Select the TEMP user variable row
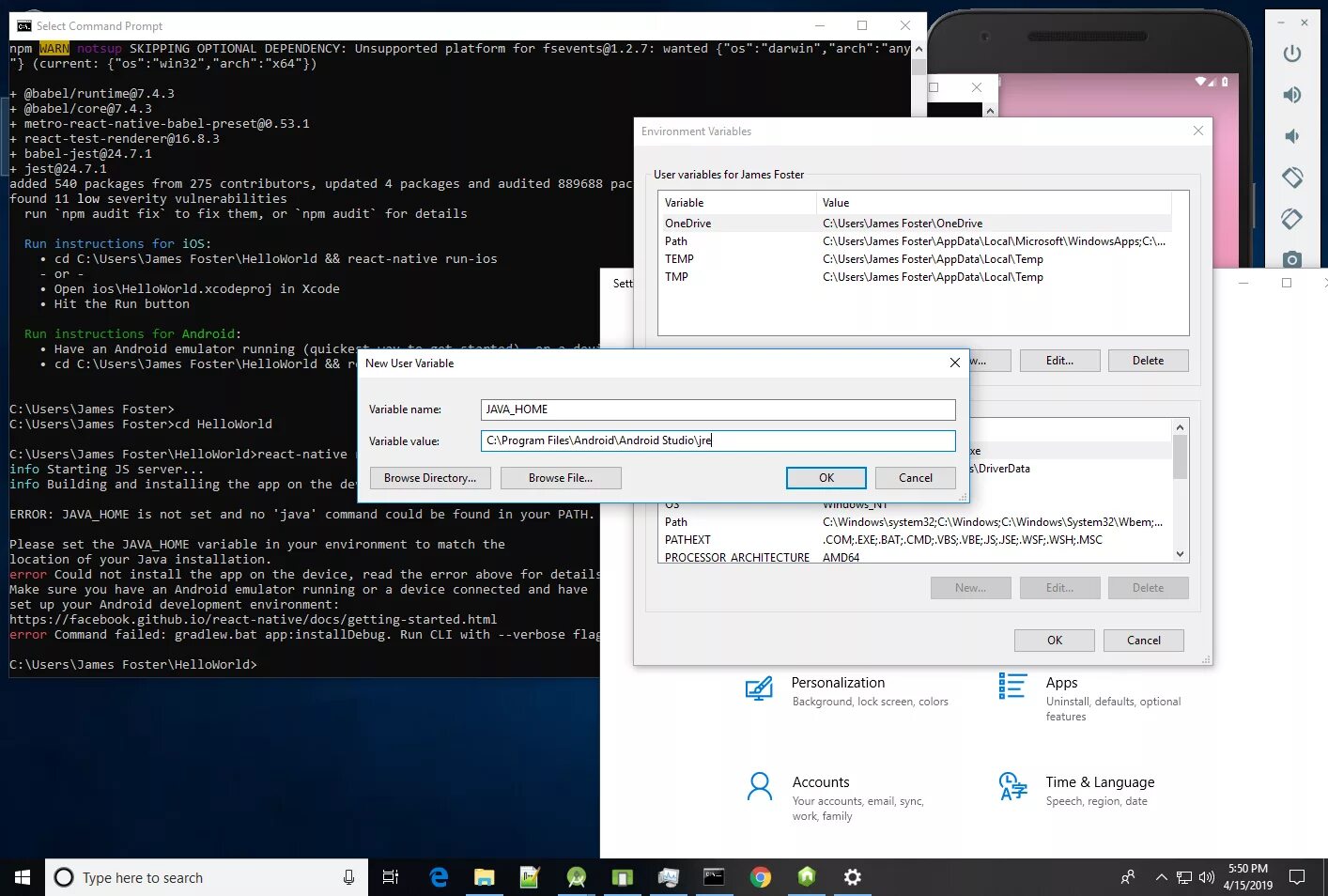The width and height of the screenshot is (1328, 896). click(916, 259)
